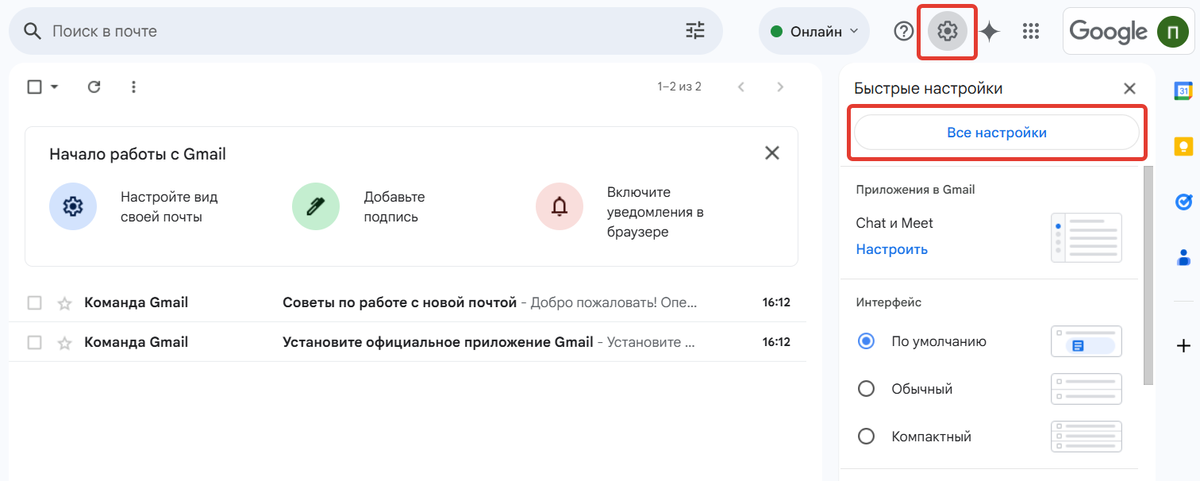Screen dimensions: 1200x481
Task: Close the Быстрые настройки panel
Action: [x=1130, y=88]
